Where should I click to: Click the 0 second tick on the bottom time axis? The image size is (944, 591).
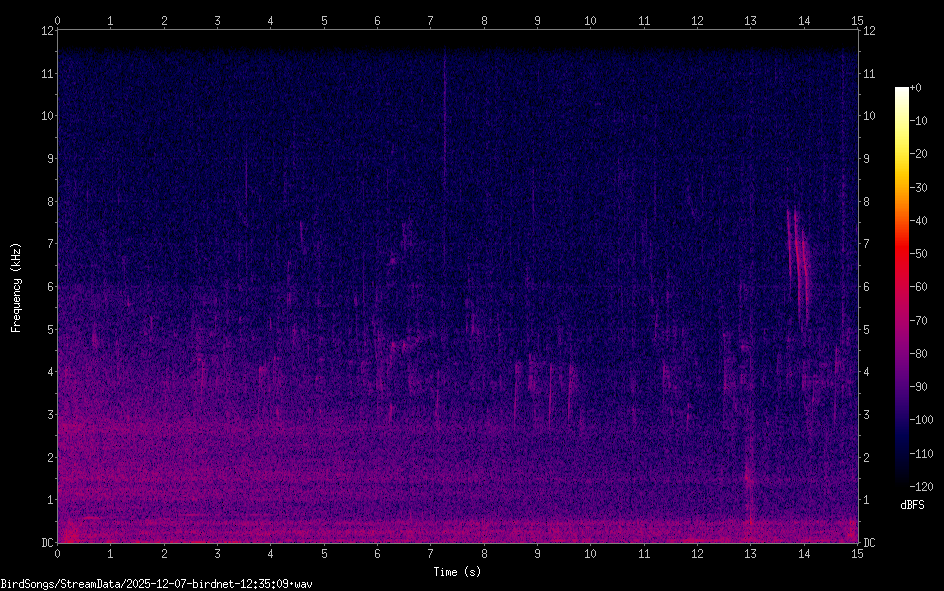pos(58,552)
